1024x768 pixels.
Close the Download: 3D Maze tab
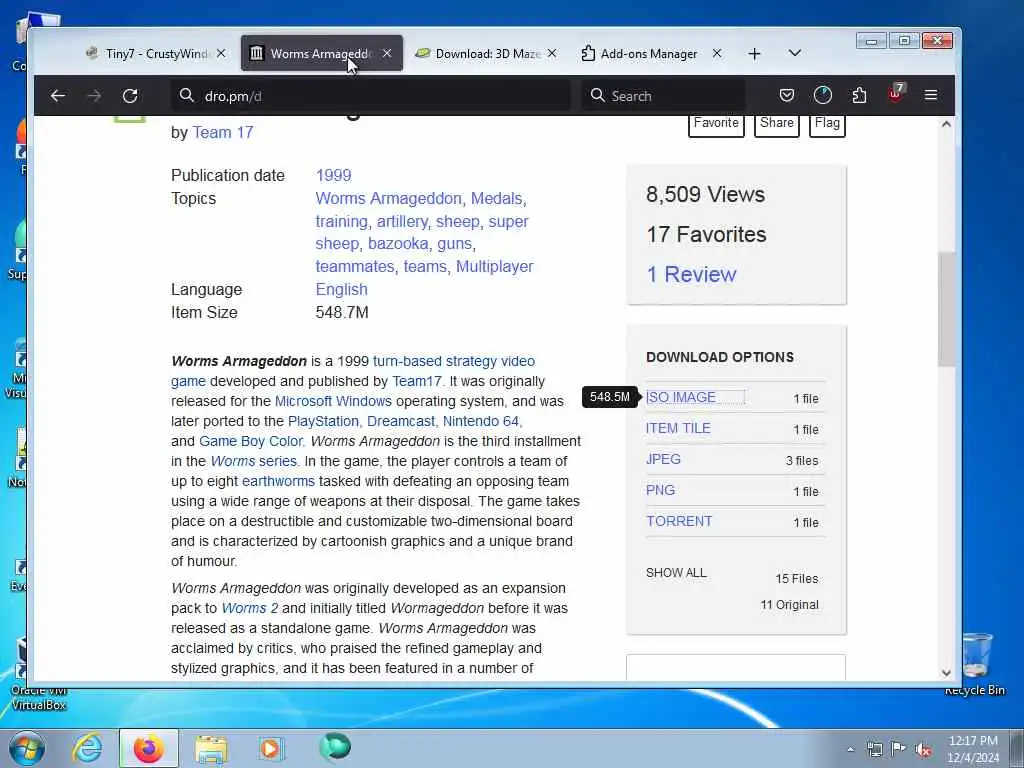[552, 54]
